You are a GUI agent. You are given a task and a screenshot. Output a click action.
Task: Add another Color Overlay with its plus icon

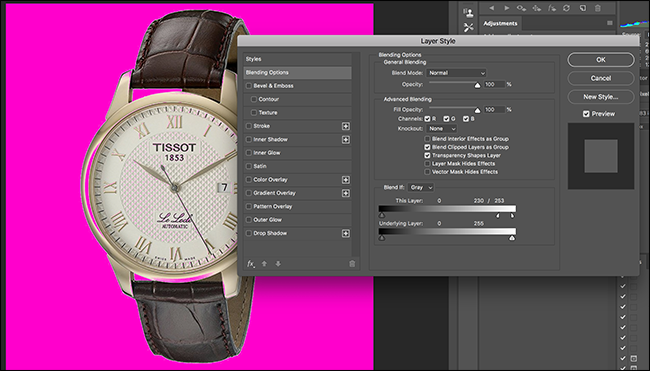click(x=346, y=180)
